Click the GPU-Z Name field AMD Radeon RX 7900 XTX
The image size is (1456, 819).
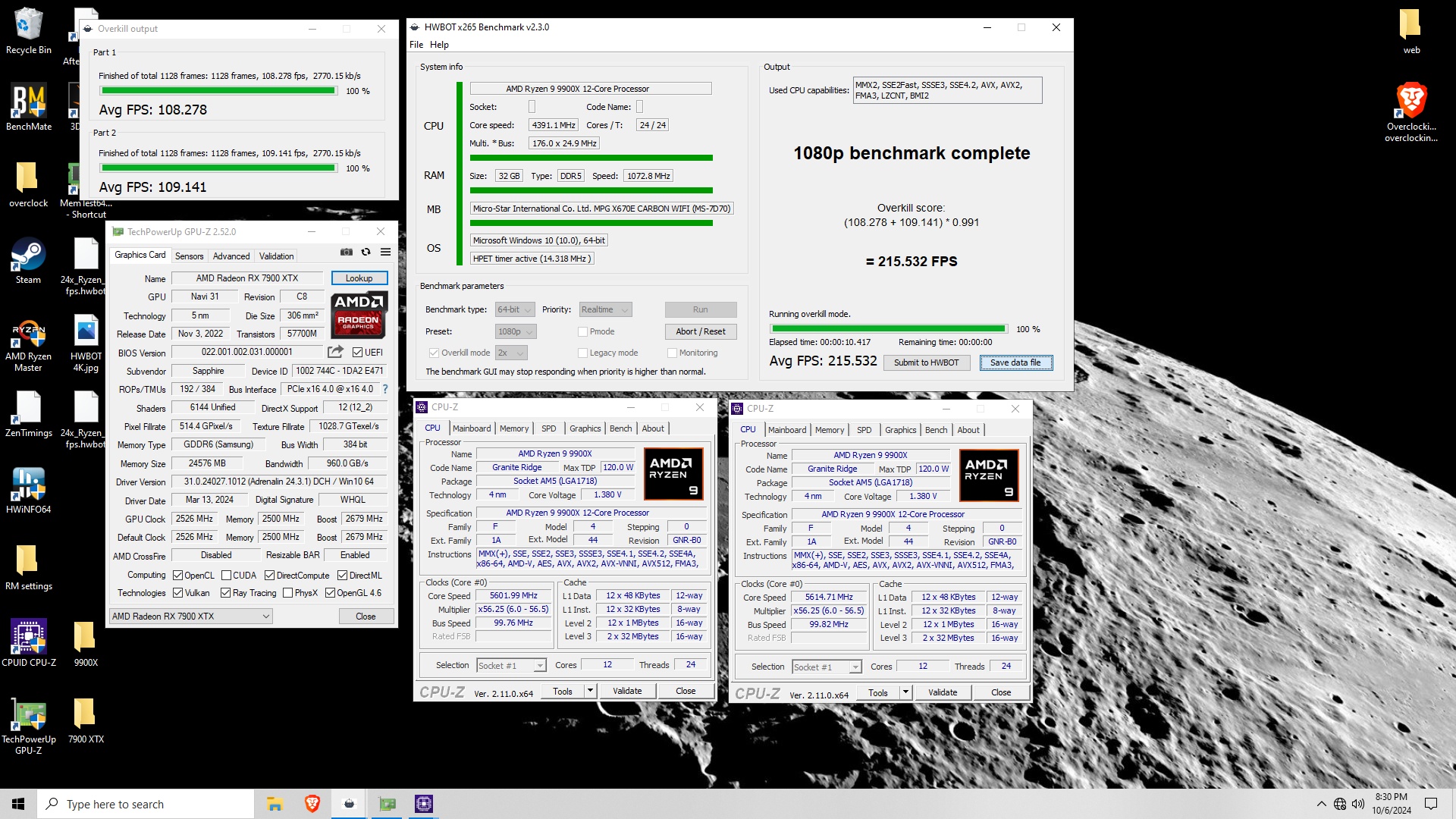coord(247,278)
